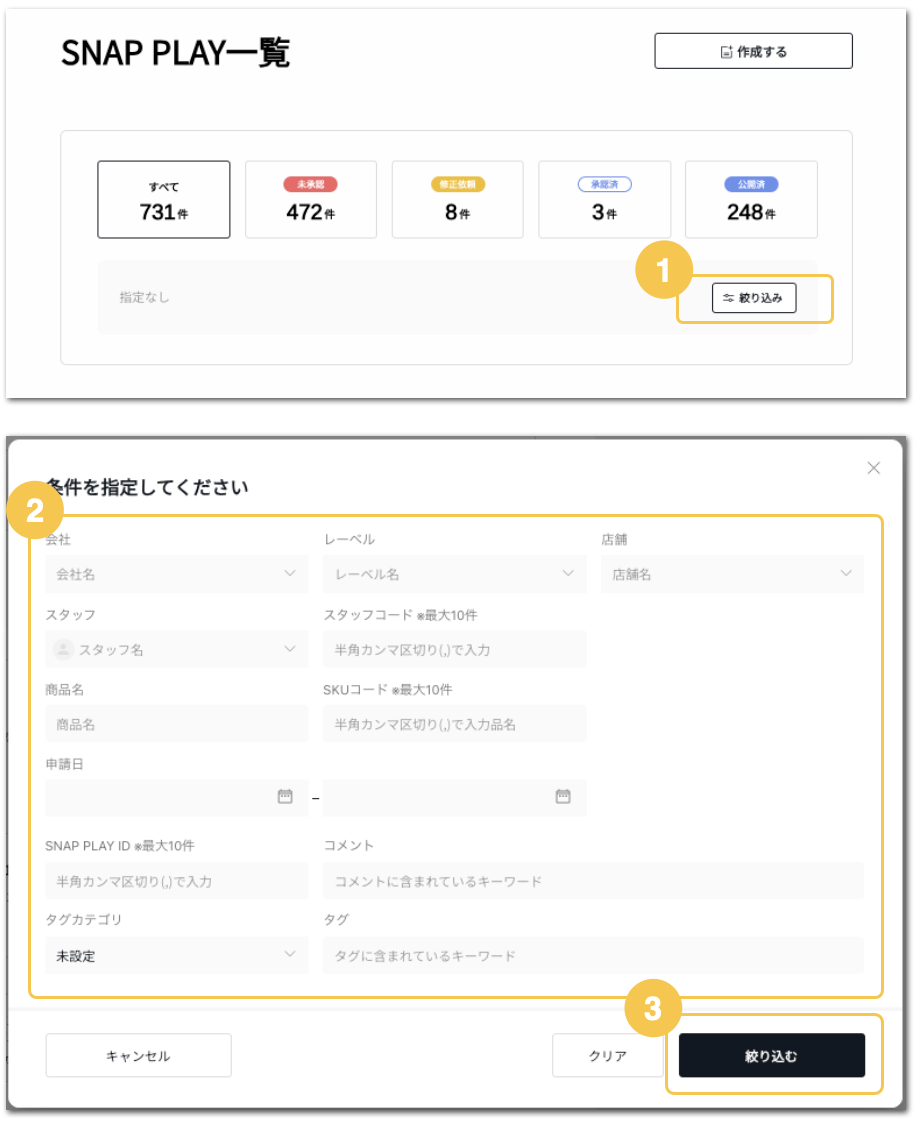The width and height of the screenshot is (916, 1122).
Task: Open the 店舗名 store dropdown
Action: (x=732, y=574)
